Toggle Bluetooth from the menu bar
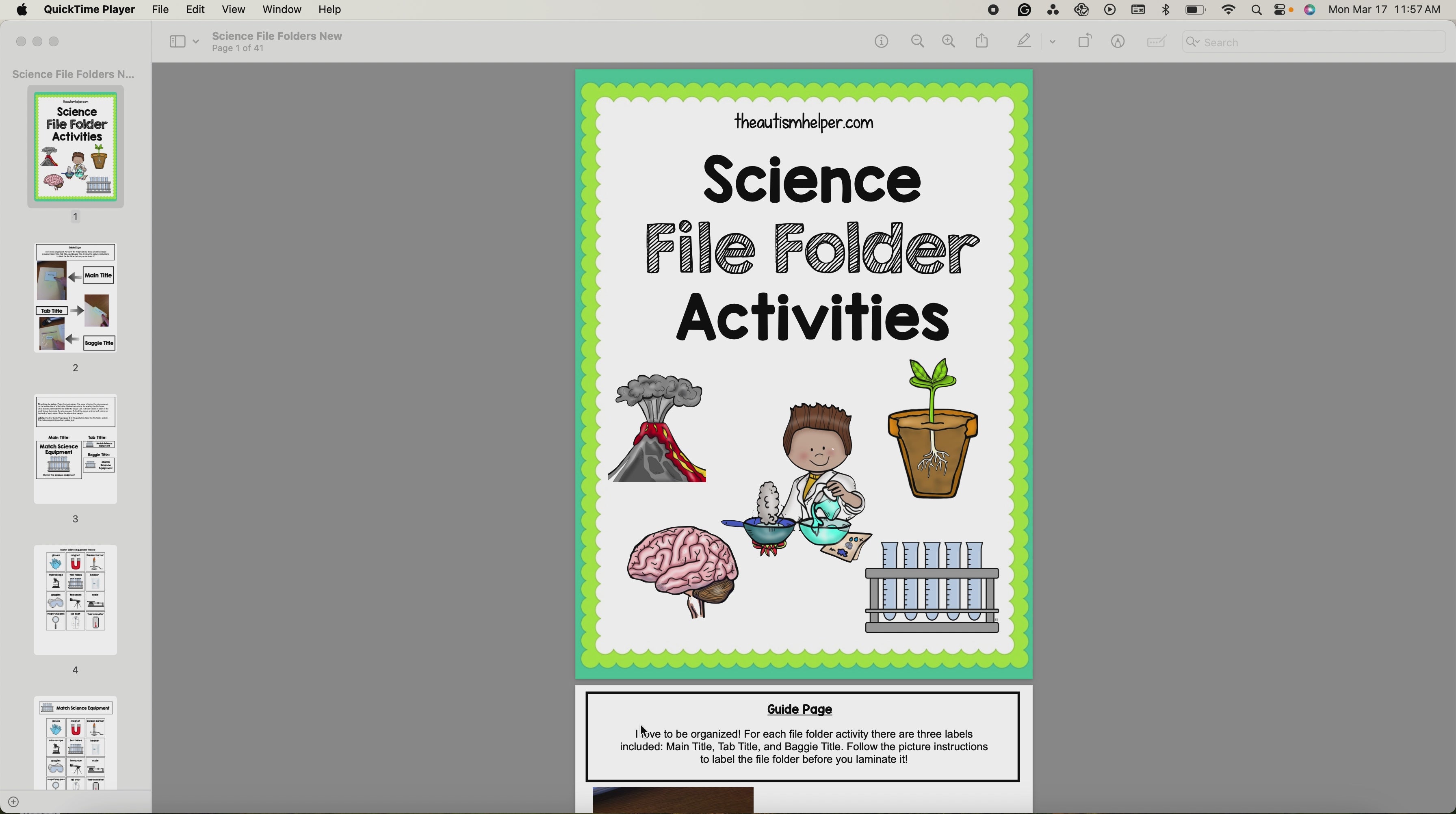This screenshot has height=814, width=1456. [1166, 10]
